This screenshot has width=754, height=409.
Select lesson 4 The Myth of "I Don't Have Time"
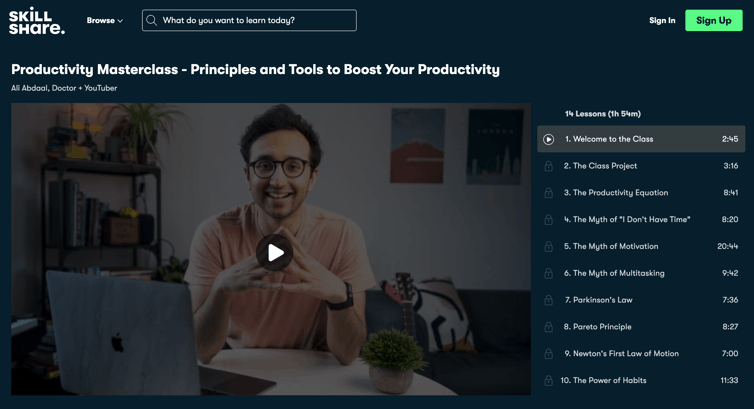(x=641, y=219)
